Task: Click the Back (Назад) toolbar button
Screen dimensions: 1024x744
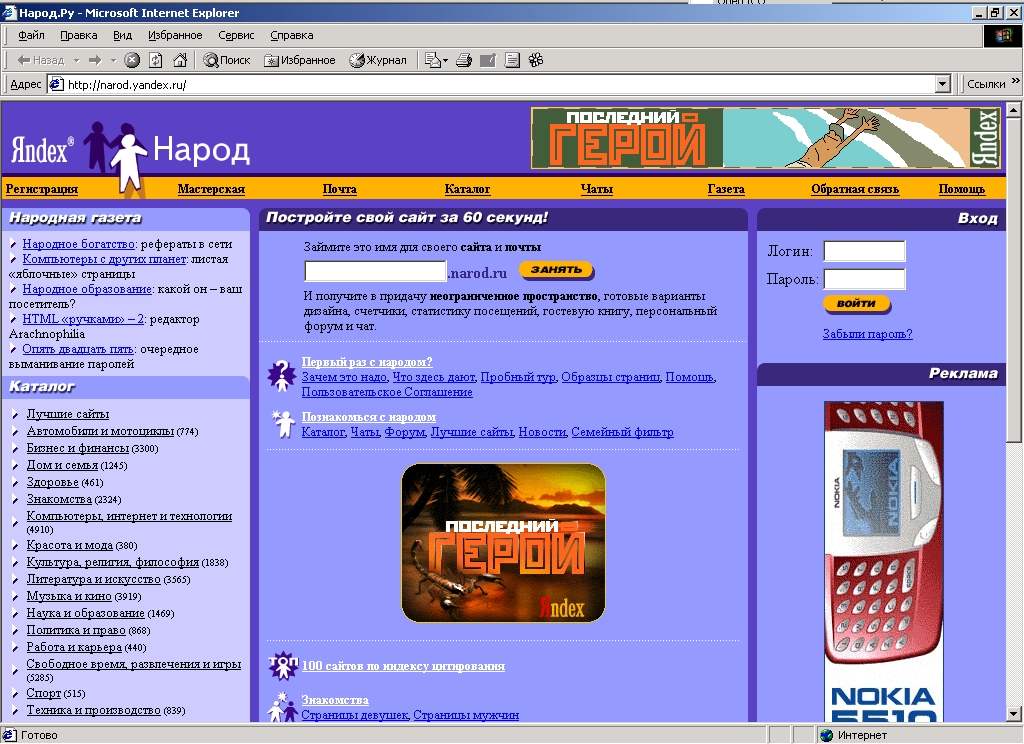Action: [x=40, y=60]
